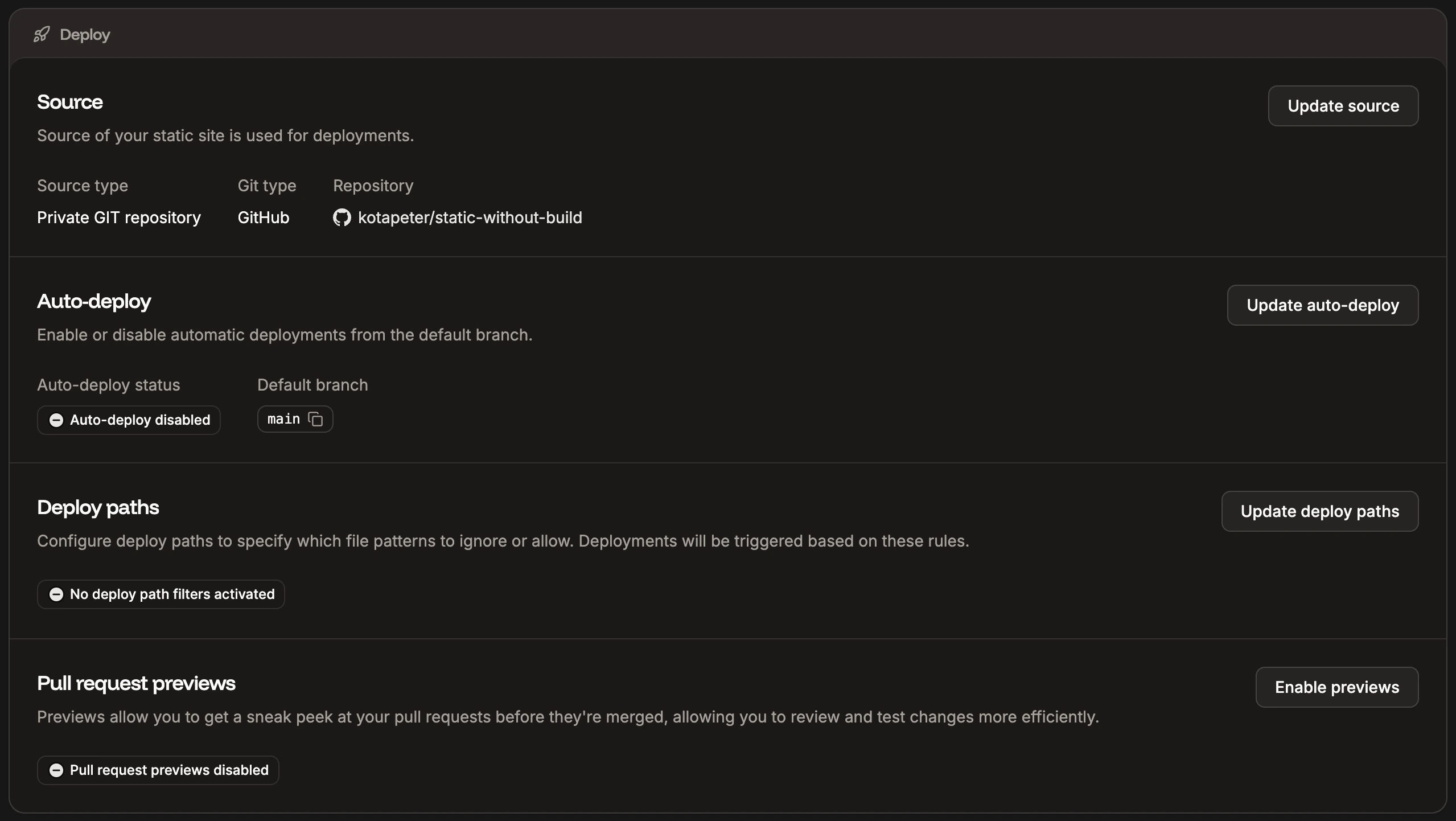Viewport: 1456px width, 821px height.
Task: Select the main branch code chip
Action: point(294,419)
